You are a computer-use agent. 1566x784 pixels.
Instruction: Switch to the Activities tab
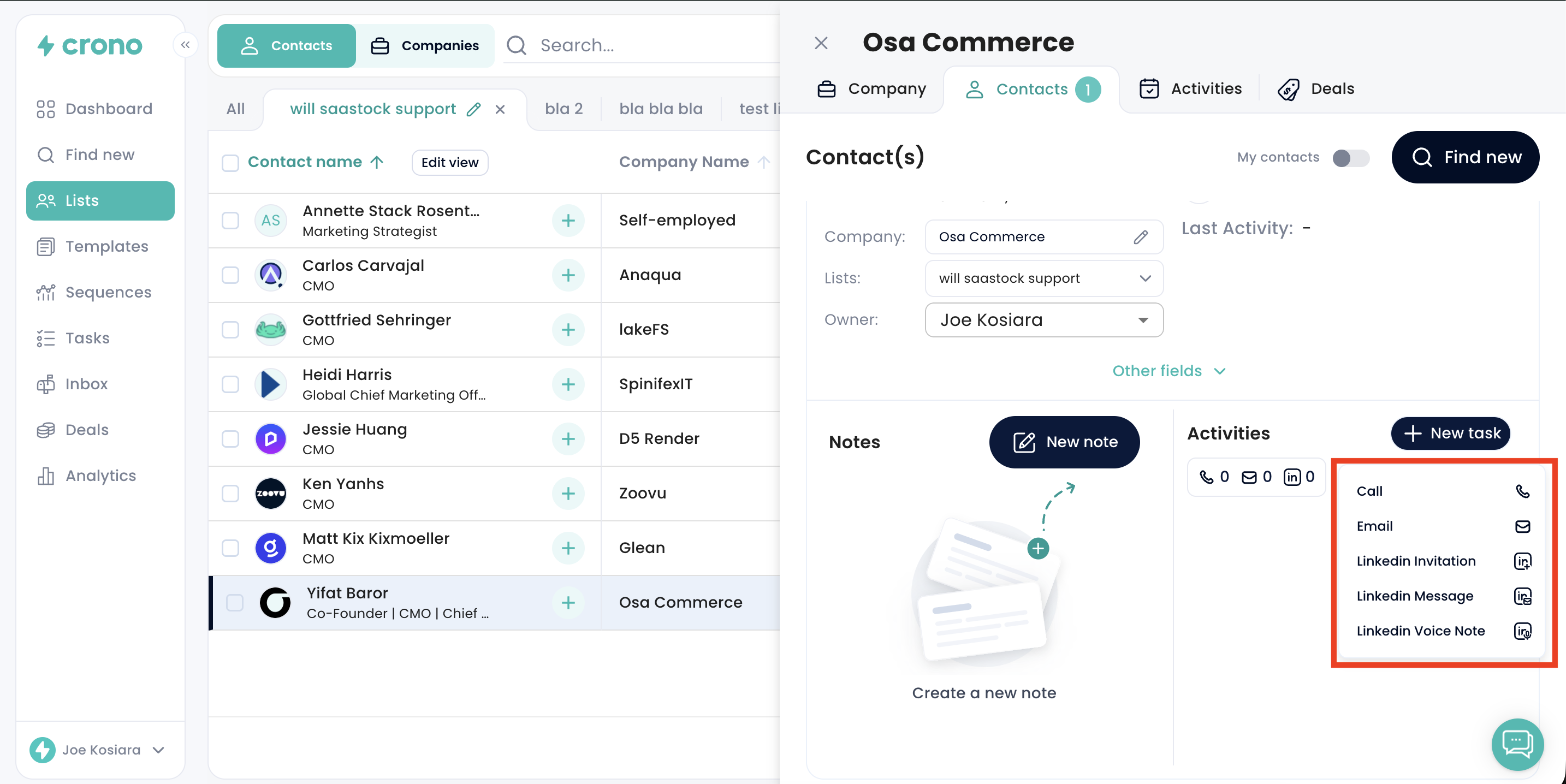pos(1190,89)
